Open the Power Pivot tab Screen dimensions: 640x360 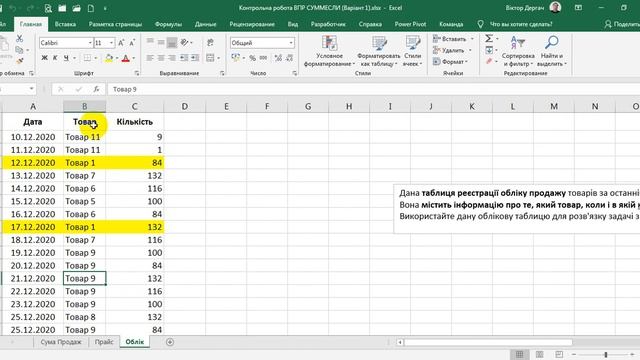(x=410, y=24)
